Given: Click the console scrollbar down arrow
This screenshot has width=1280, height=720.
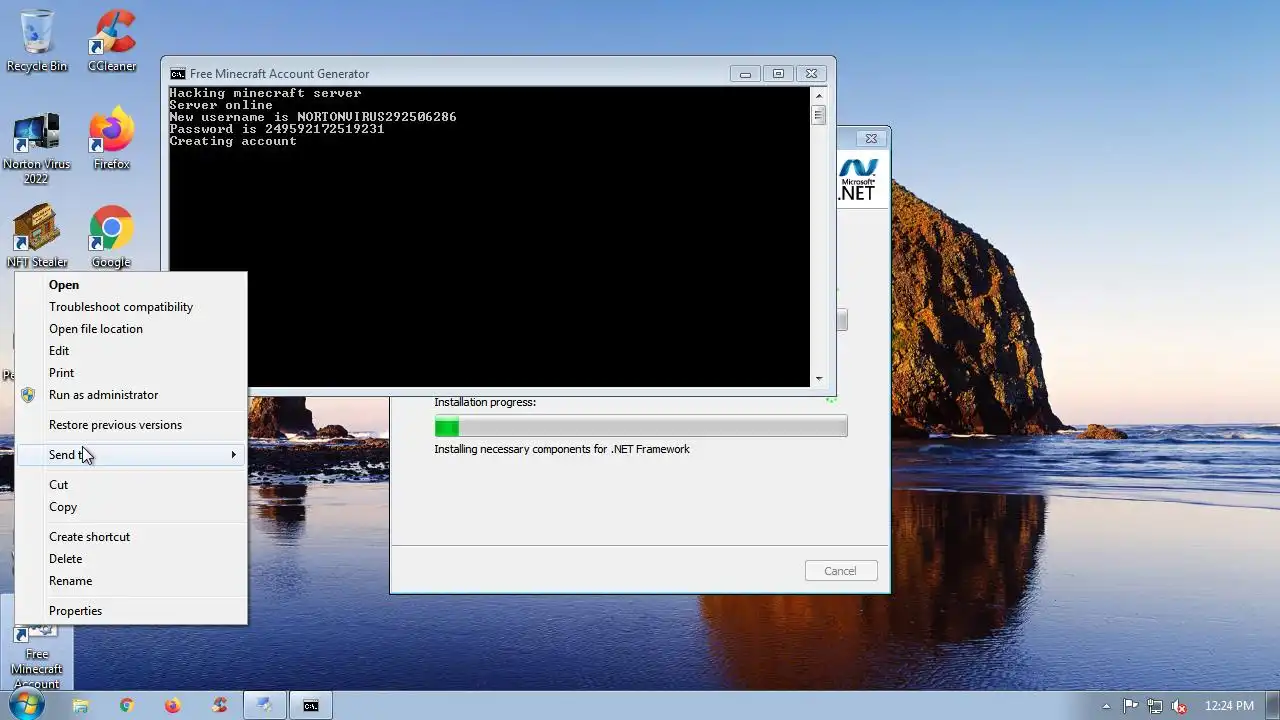Looking at the screenshot, I should [819, 378].
